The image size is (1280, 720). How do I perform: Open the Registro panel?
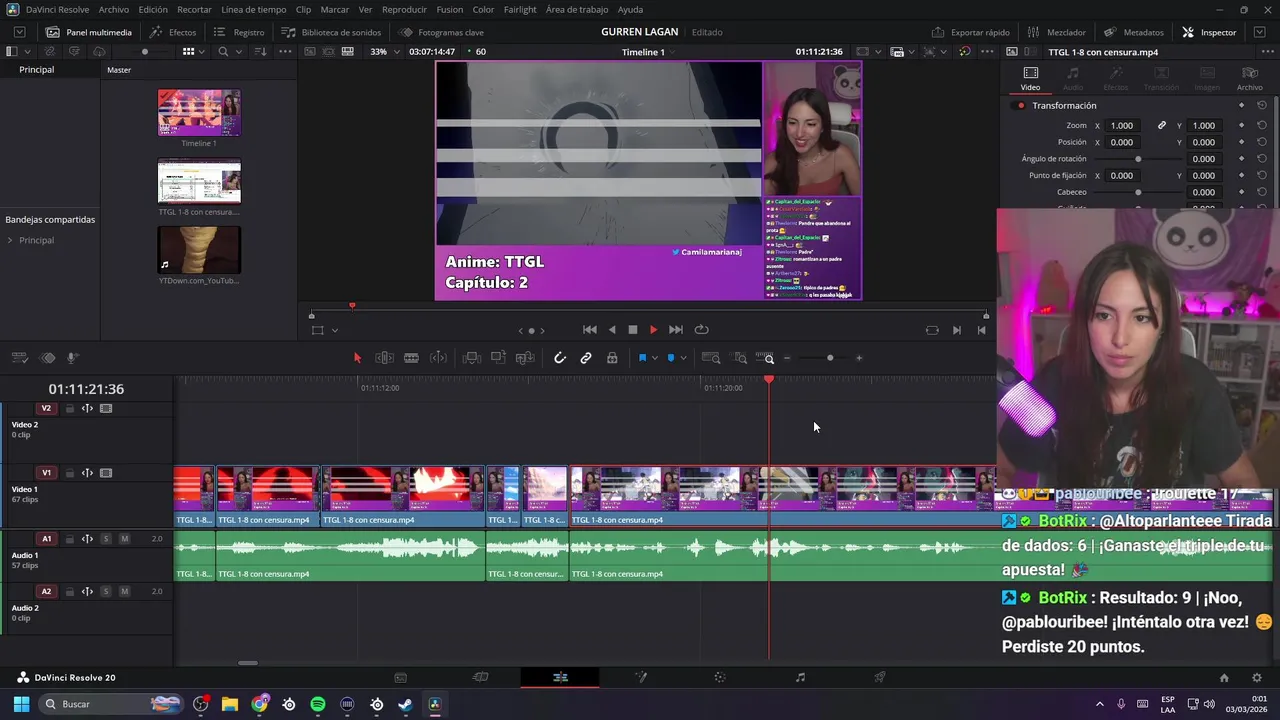[239, 32]
